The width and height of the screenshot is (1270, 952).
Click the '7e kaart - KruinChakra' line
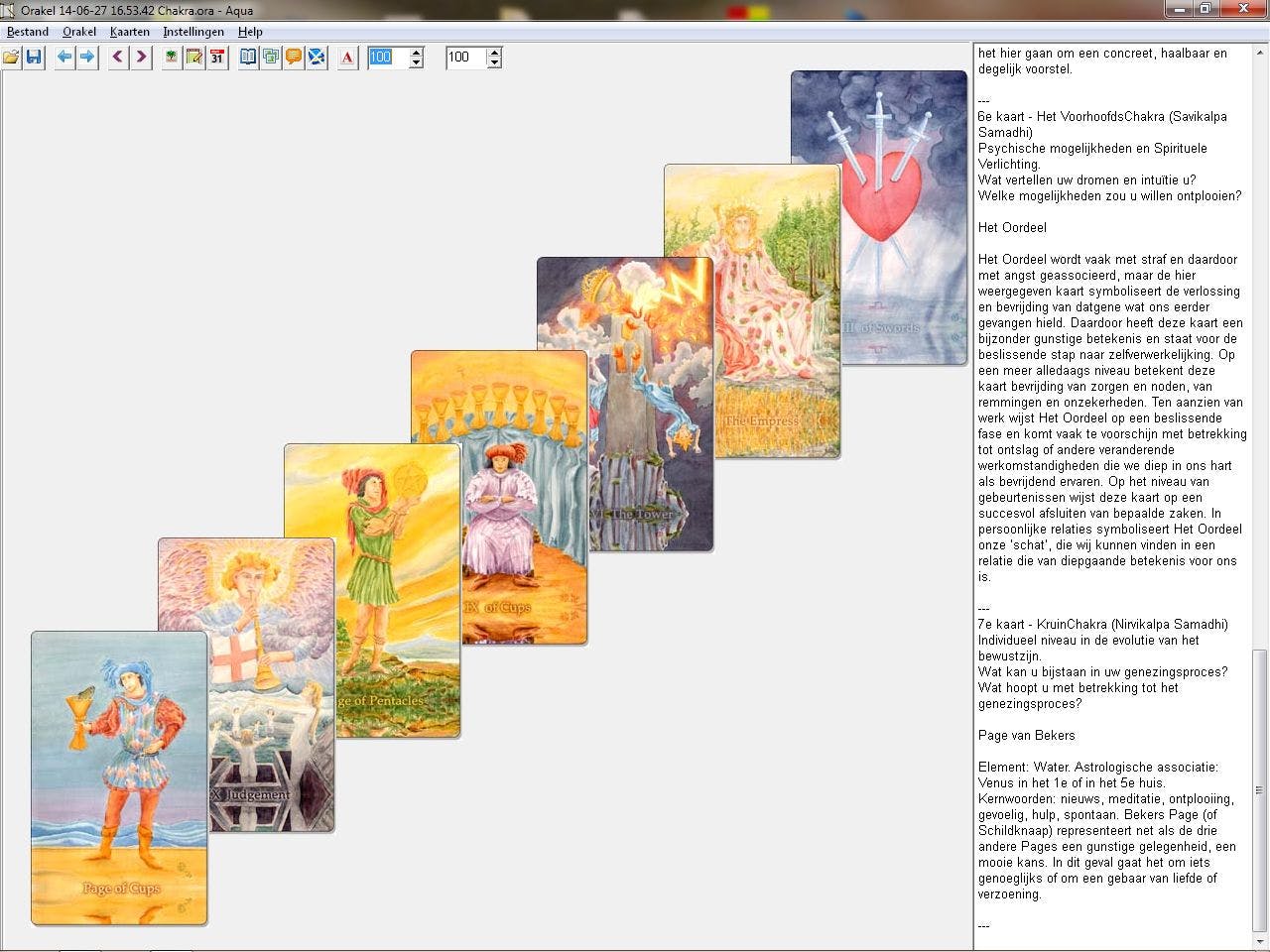tap(1102, 624)
